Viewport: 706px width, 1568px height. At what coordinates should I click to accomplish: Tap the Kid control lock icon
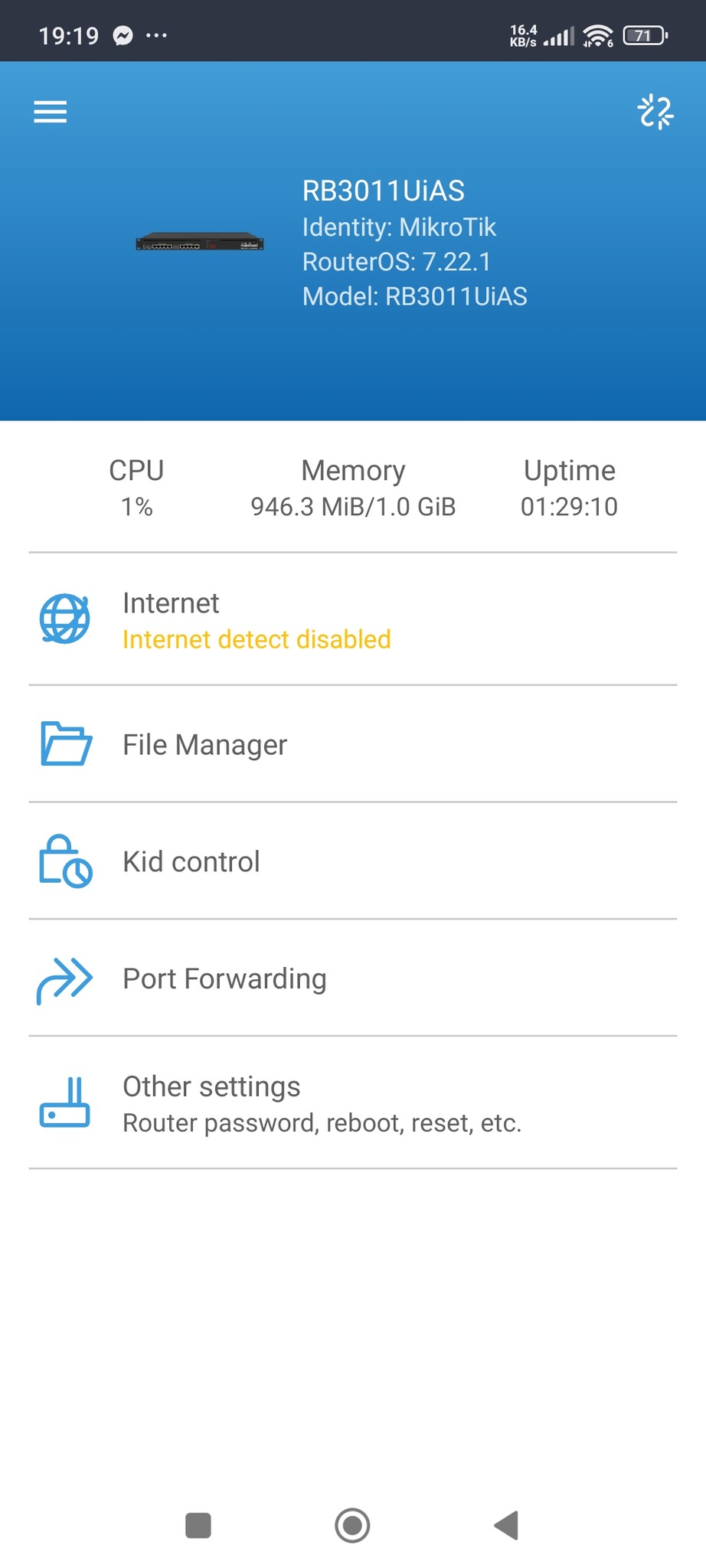(x=65, y=861)
